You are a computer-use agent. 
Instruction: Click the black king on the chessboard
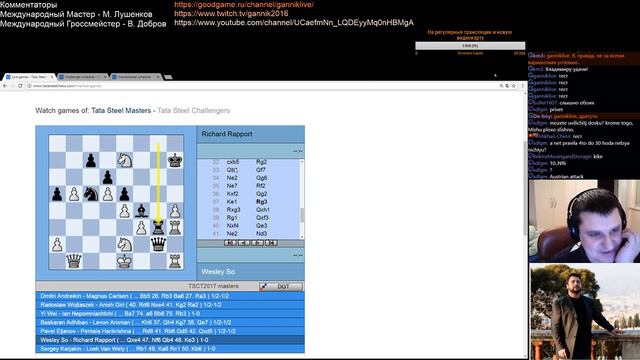click(x=175, y=160)
